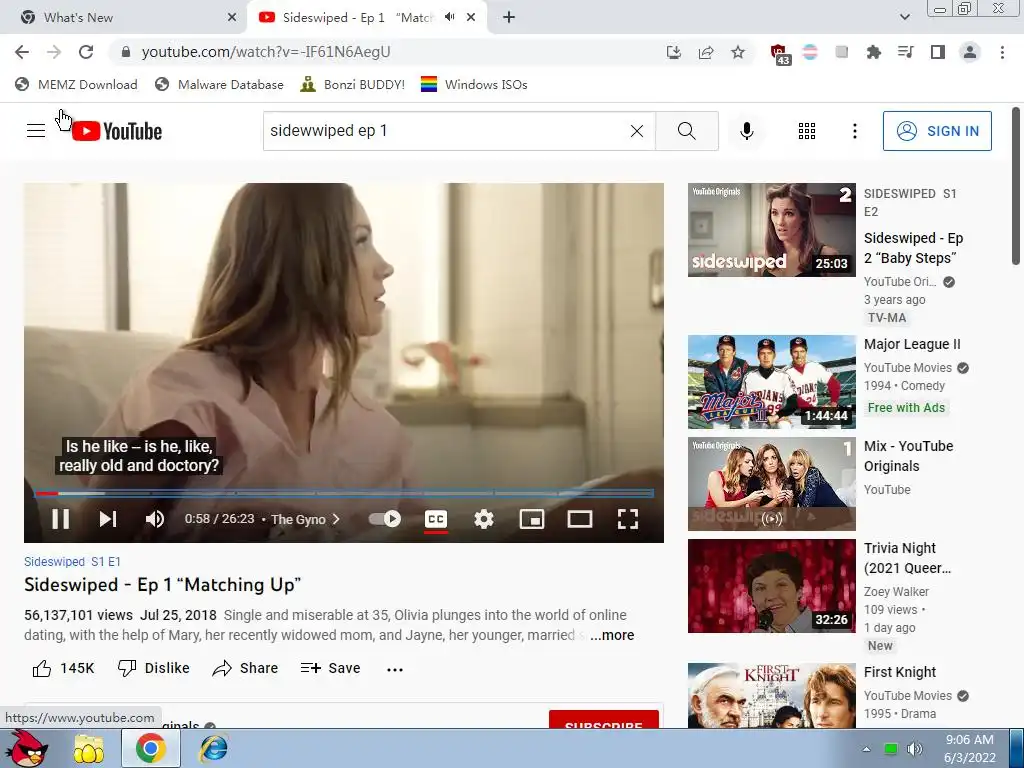This screenshot has height=768, width=1024.
Task: Expand description with ...more
Action: [x=612, y=635]
